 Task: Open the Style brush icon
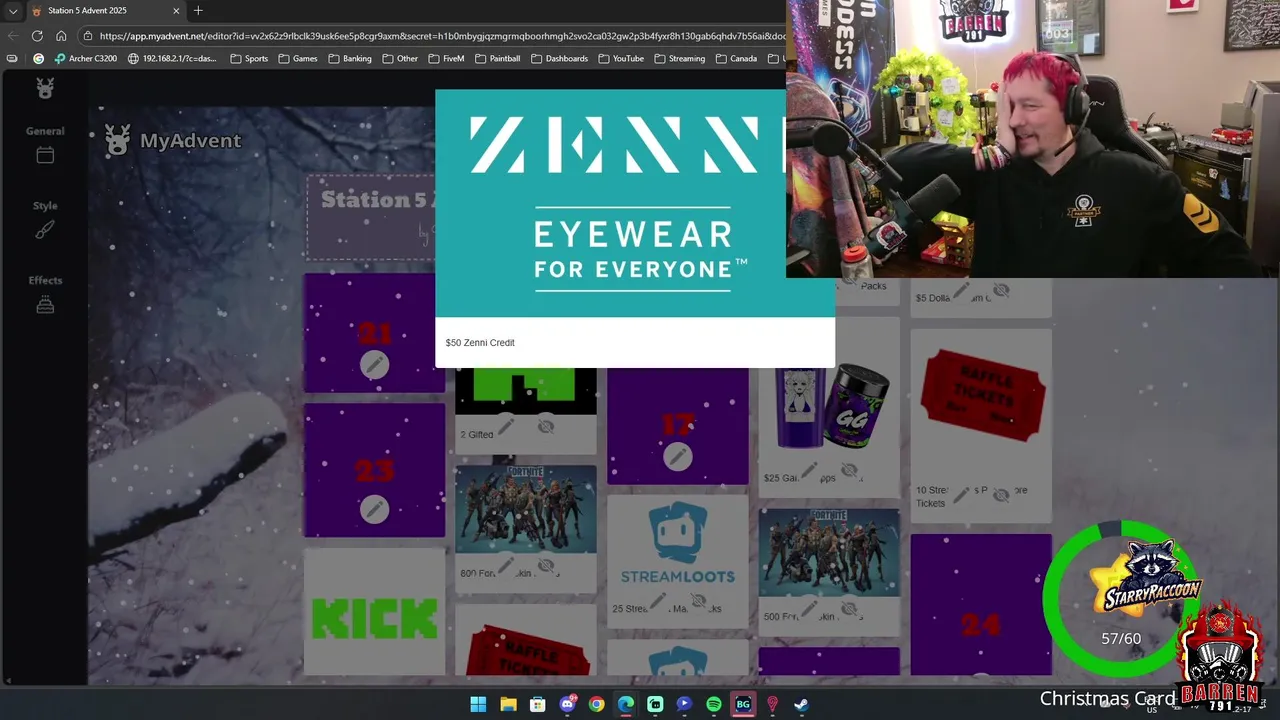point(45,230)
